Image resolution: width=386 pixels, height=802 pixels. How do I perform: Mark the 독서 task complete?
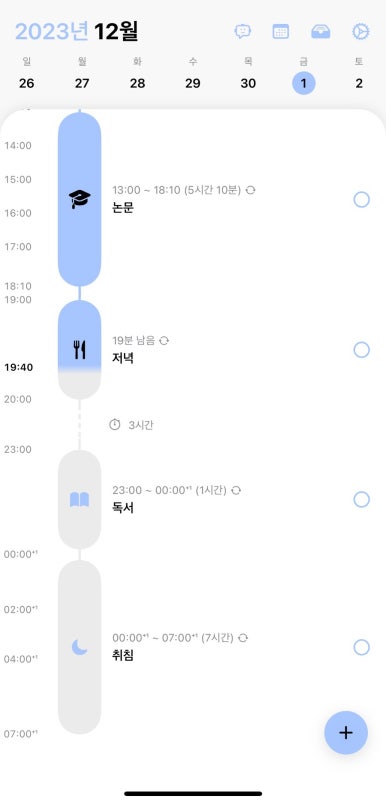[361, 499]
